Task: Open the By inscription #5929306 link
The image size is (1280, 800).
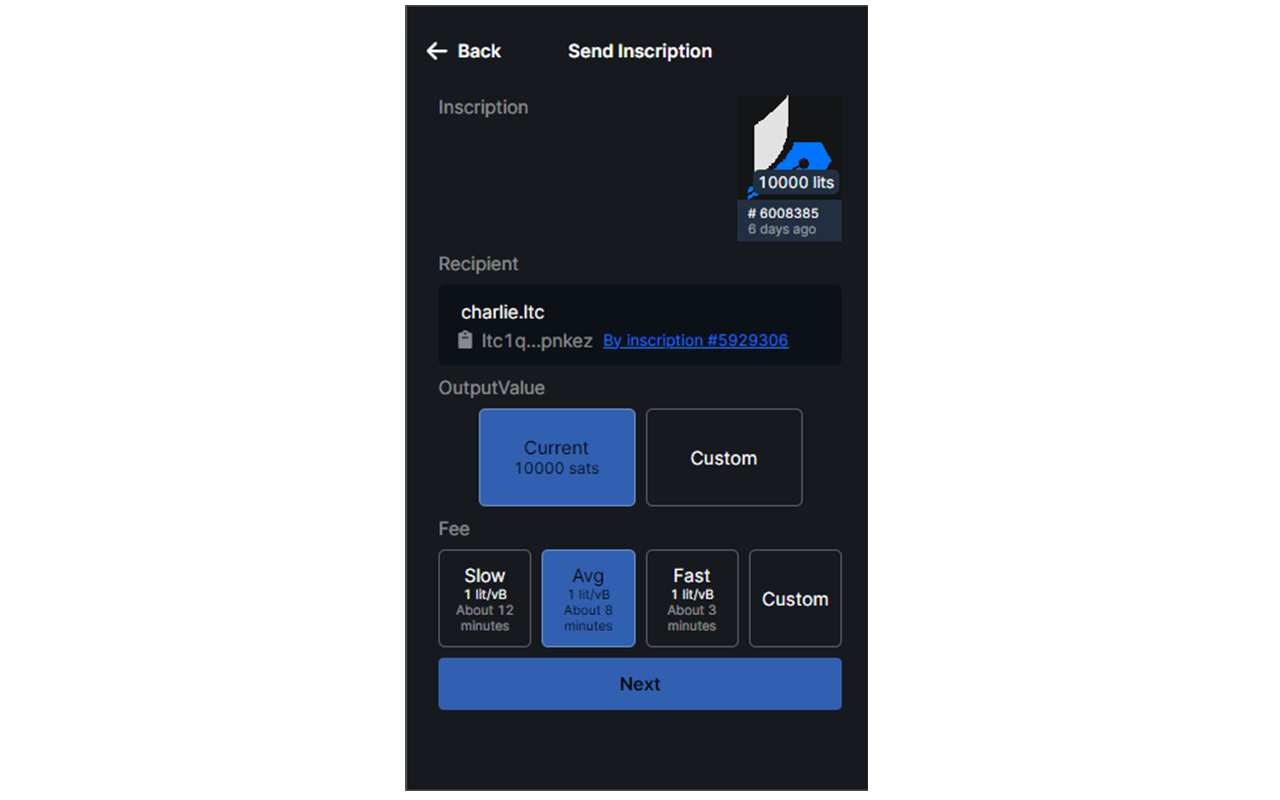Action: 695,340
